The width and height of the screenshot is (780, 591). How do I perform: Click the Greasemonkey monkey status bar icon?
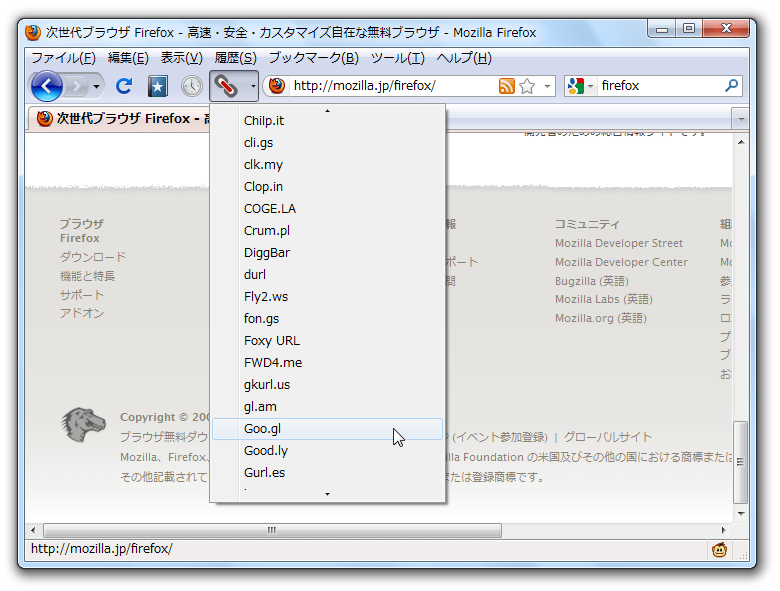(719, 550)
